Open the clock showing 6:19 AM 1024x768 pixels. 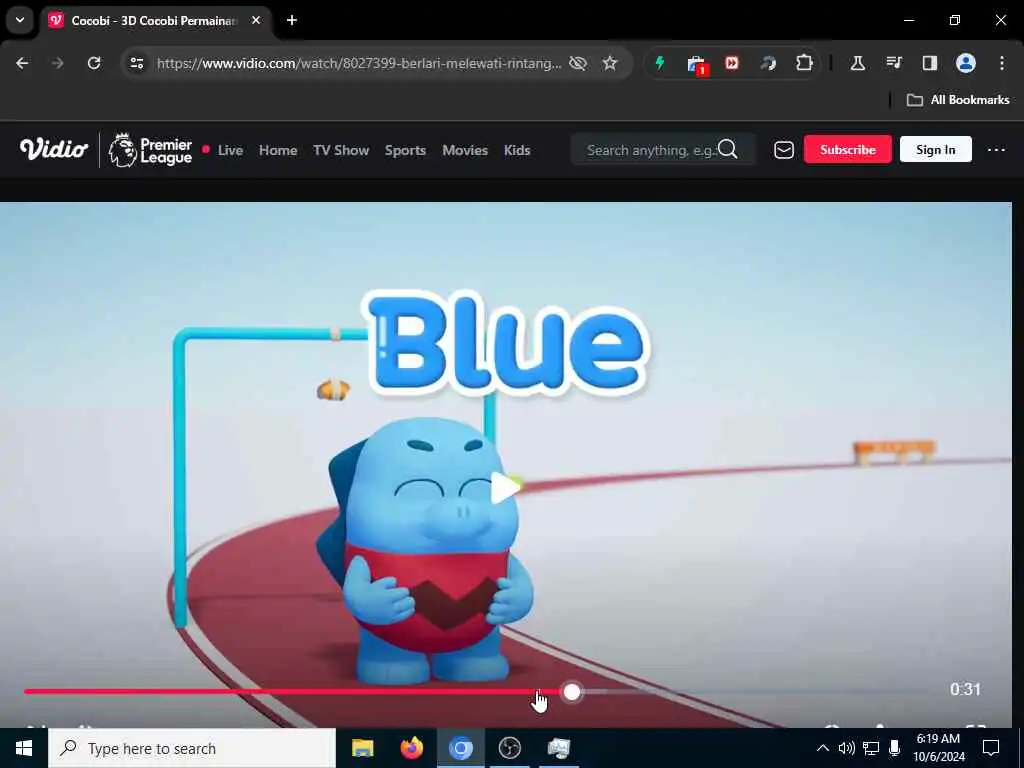click(x=938, y=748)
